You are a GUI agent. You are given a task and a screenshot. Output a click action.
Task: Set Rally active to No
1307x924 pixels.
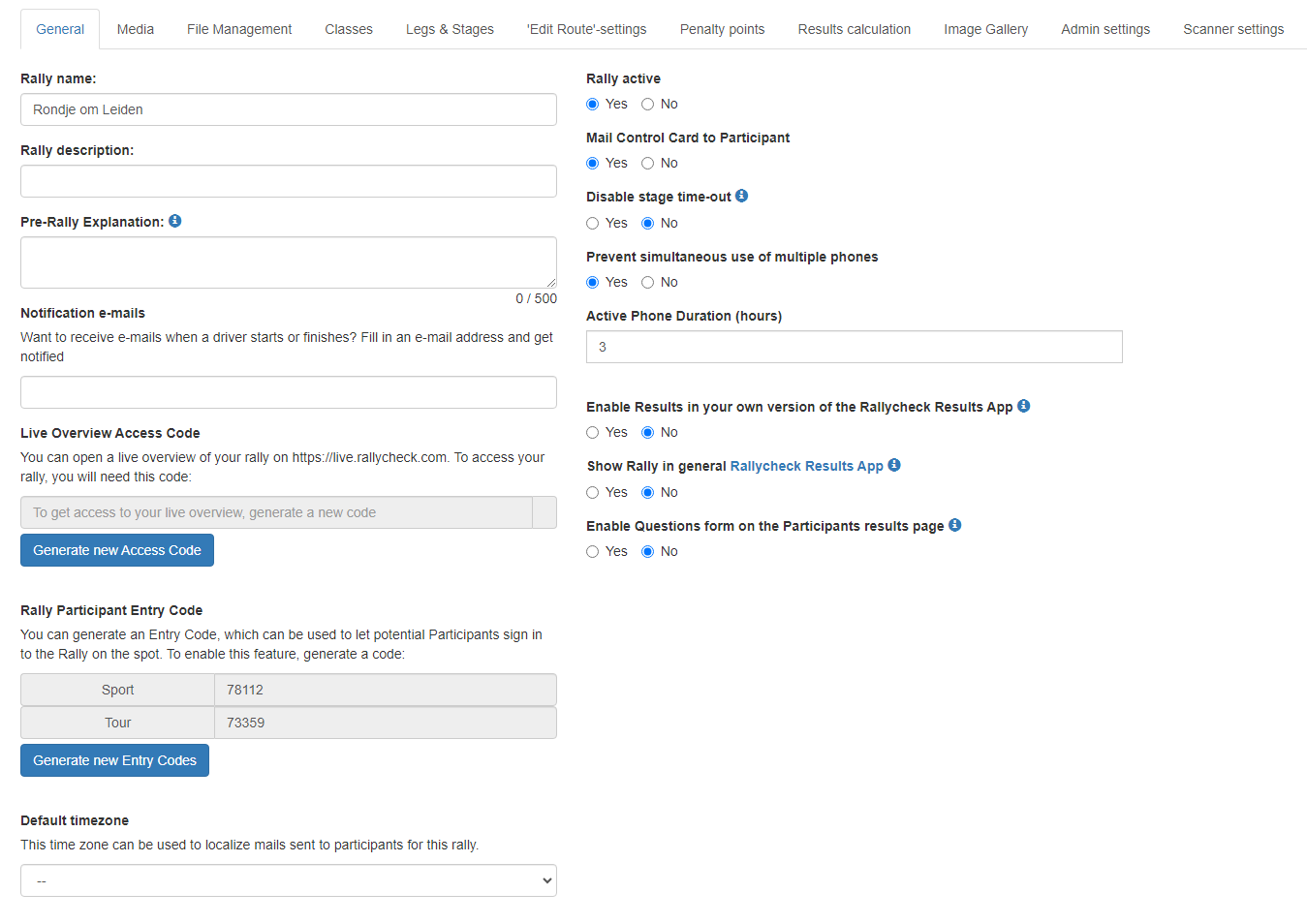(x=648, y=105)
